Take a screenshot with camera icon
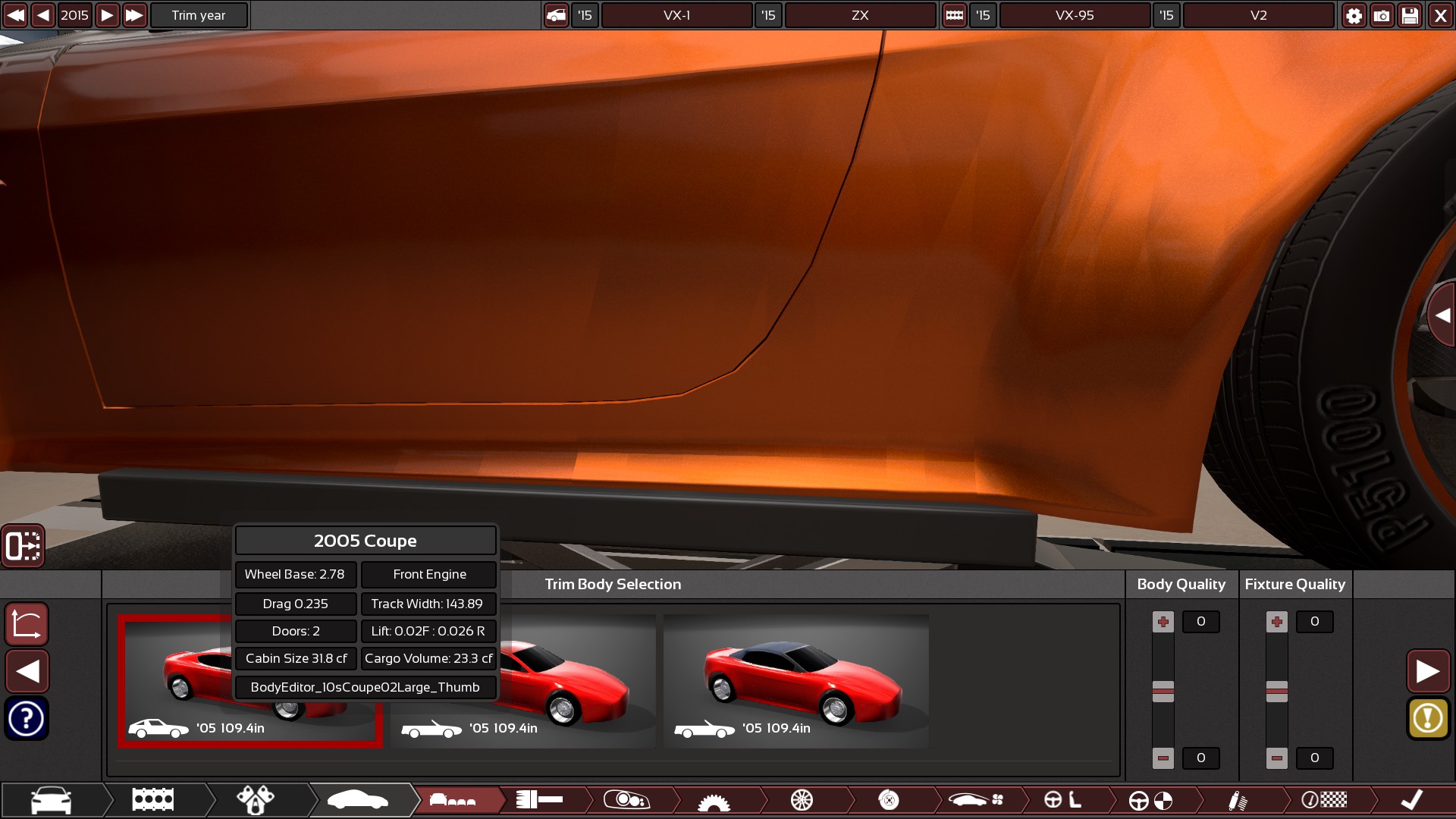This screenshot has width=1456, height=819. [1382, 15]
